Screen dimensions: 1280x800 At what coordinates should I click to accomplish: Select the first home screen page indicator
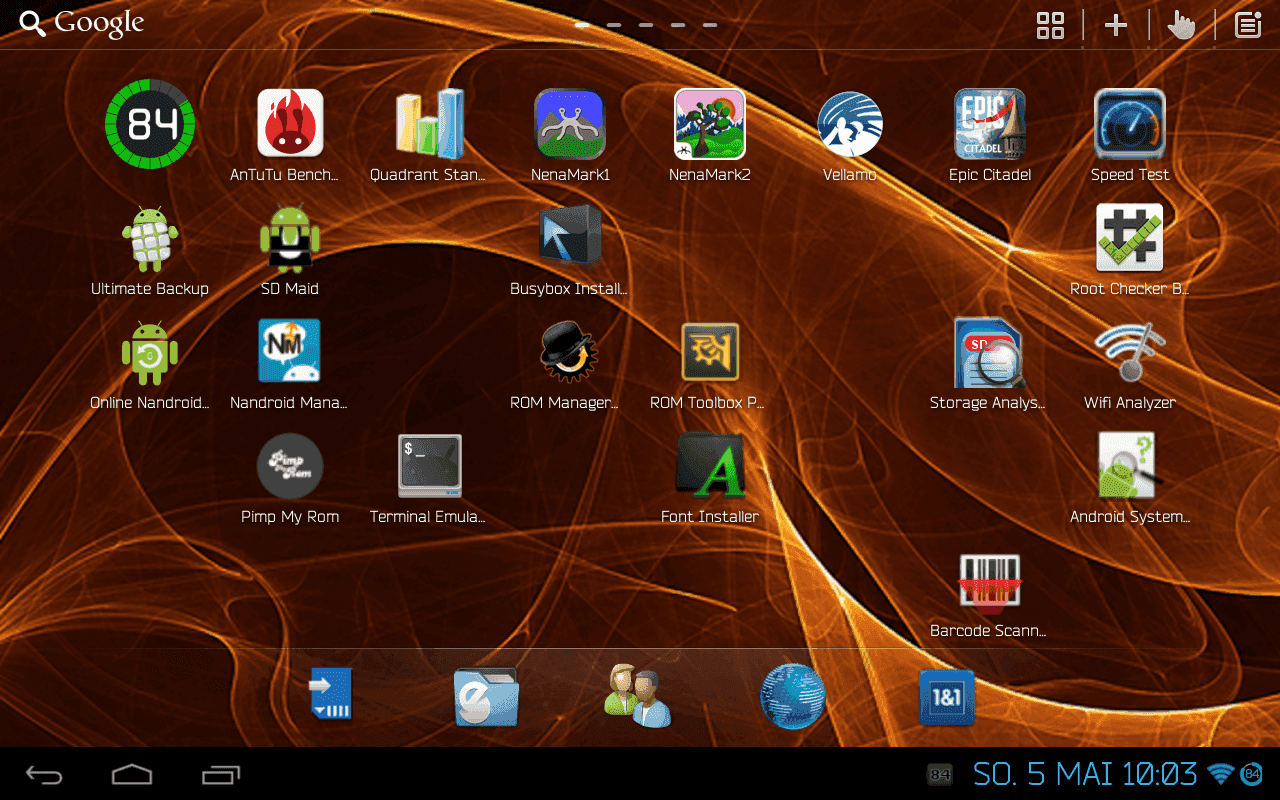click(582, 25)
